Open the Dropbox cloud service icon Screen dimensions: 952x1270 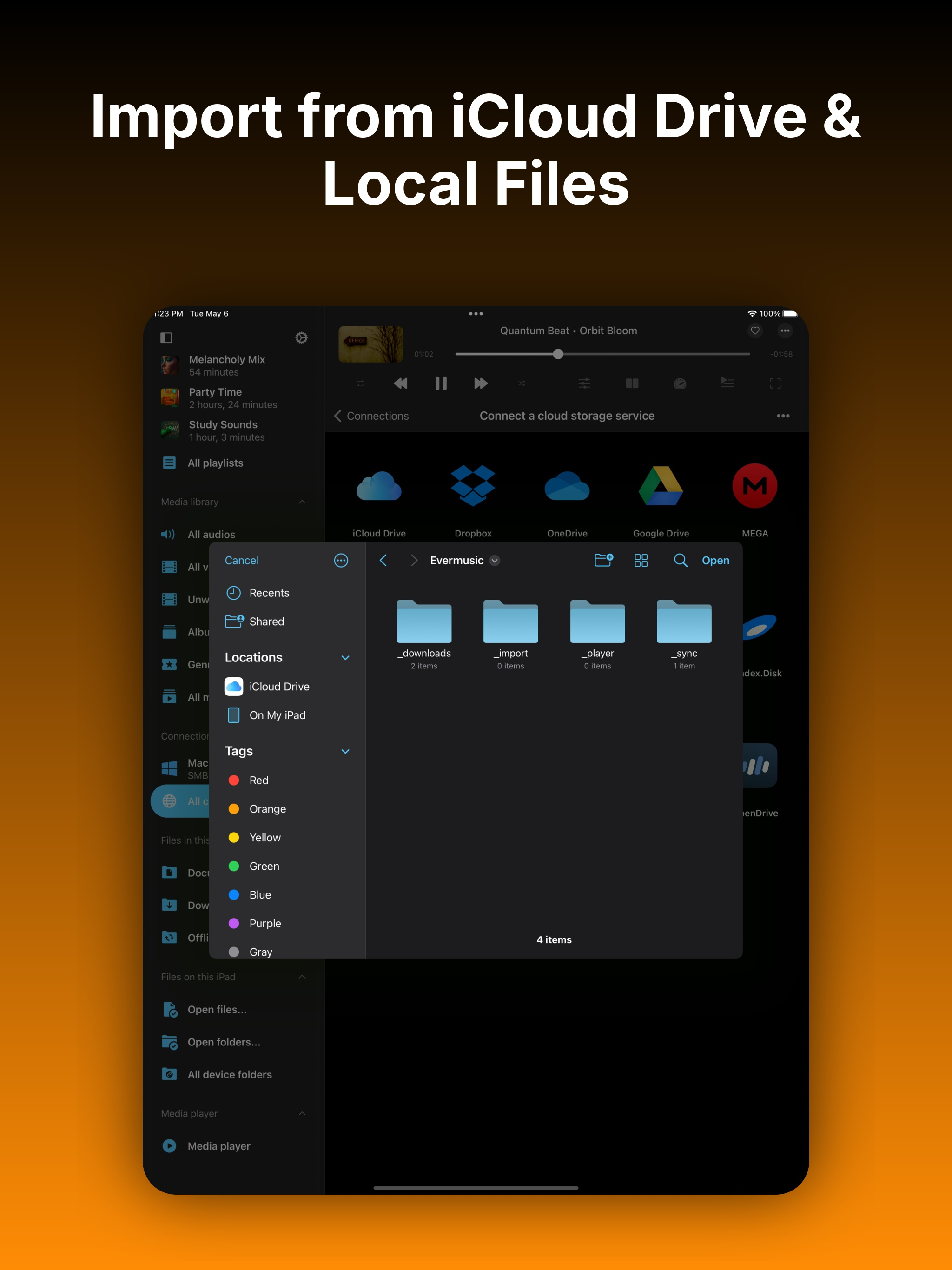coord(473,486)
